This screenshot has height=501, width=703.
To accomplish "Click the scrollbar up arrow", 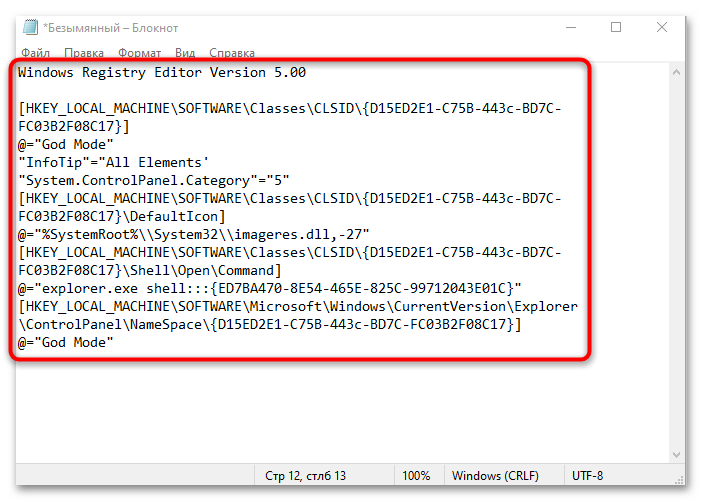I will point(677,72).
